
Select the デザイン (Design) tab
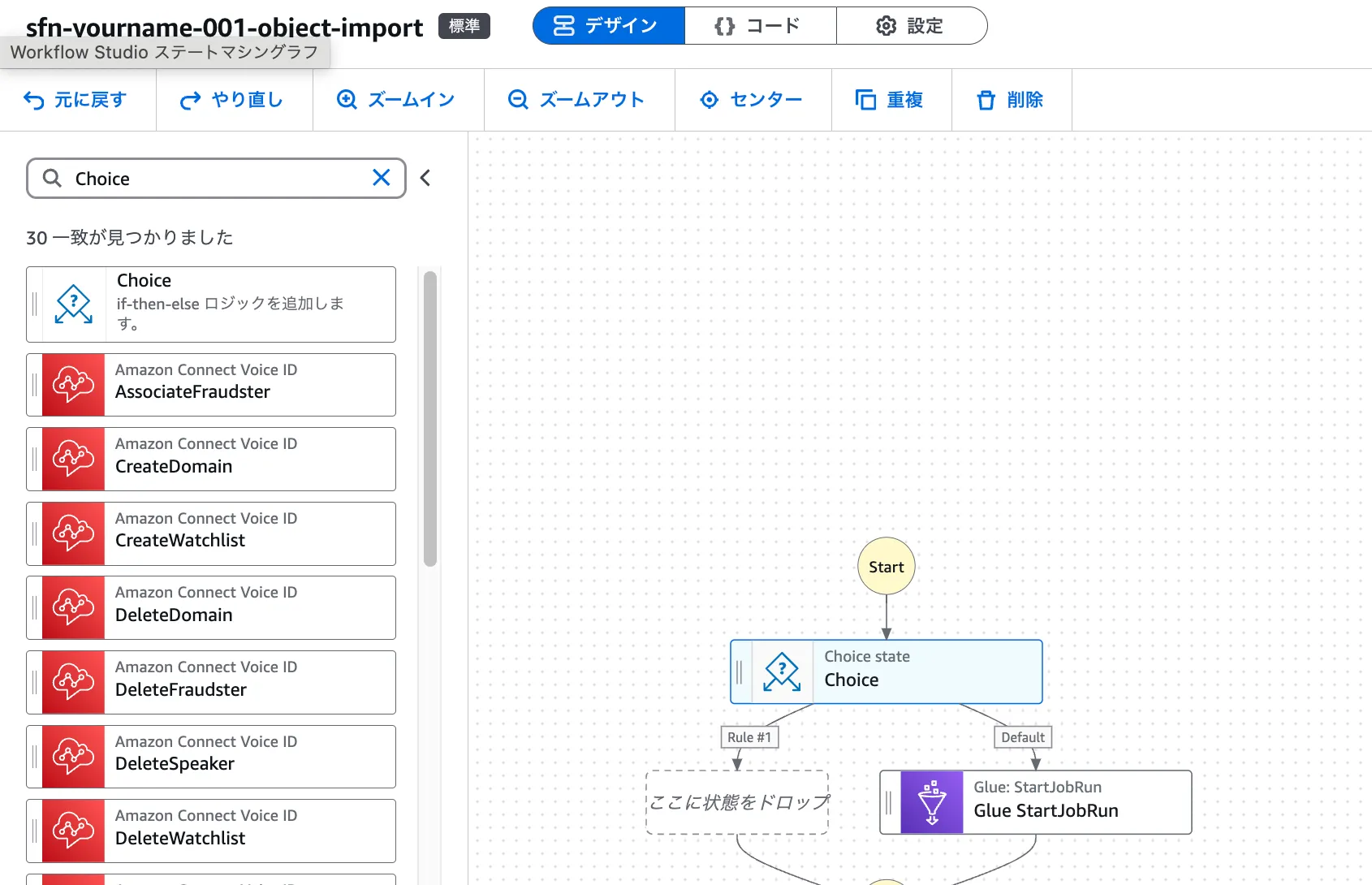pyautogui.click(x=608, y=26)
